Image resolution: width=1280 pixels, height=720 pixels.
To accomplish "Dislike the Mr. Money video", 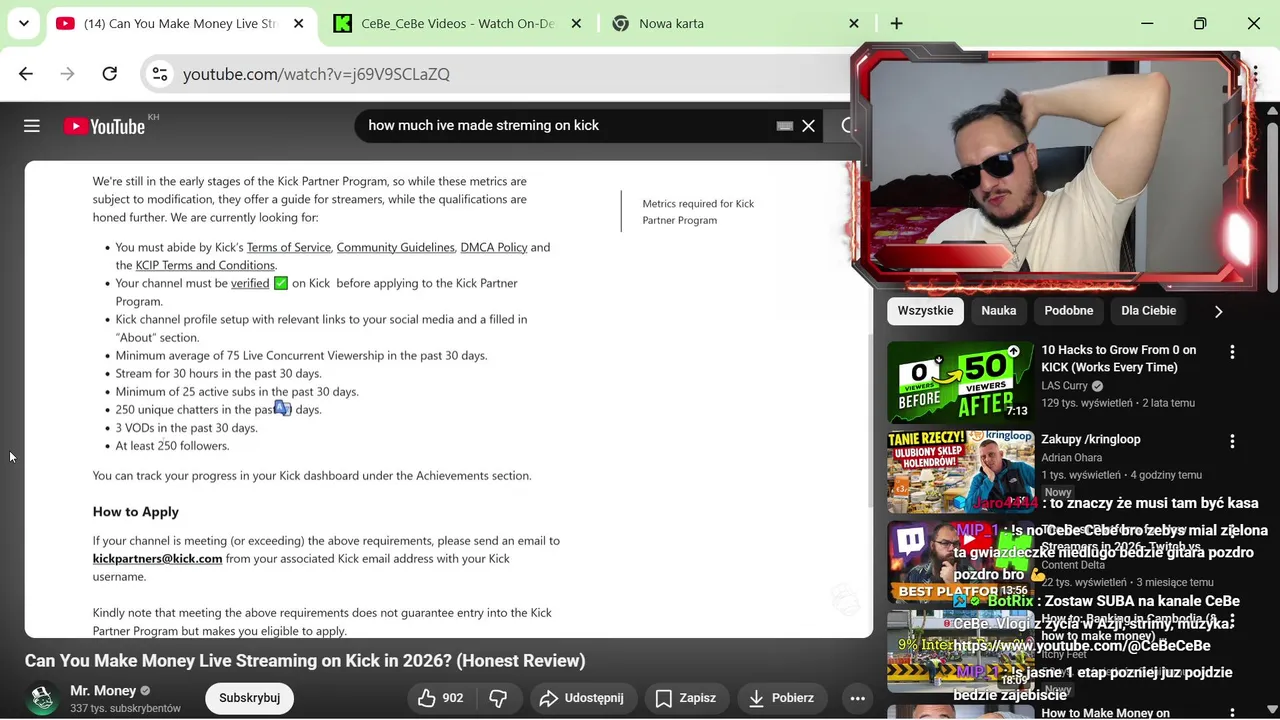I will 498,698.
